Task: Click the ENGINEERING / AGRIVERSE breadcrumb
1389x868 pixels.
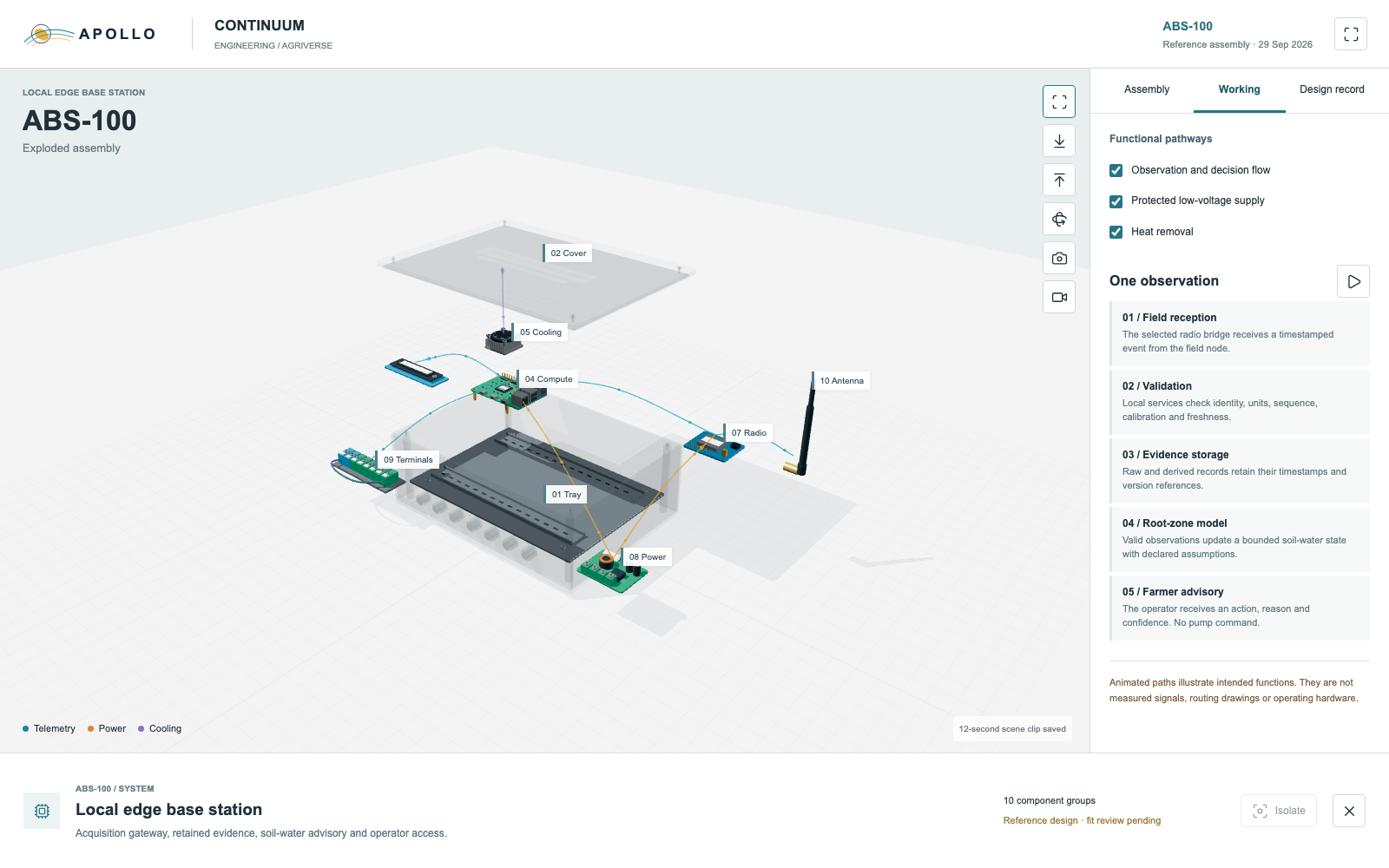Action: [273, 46]
